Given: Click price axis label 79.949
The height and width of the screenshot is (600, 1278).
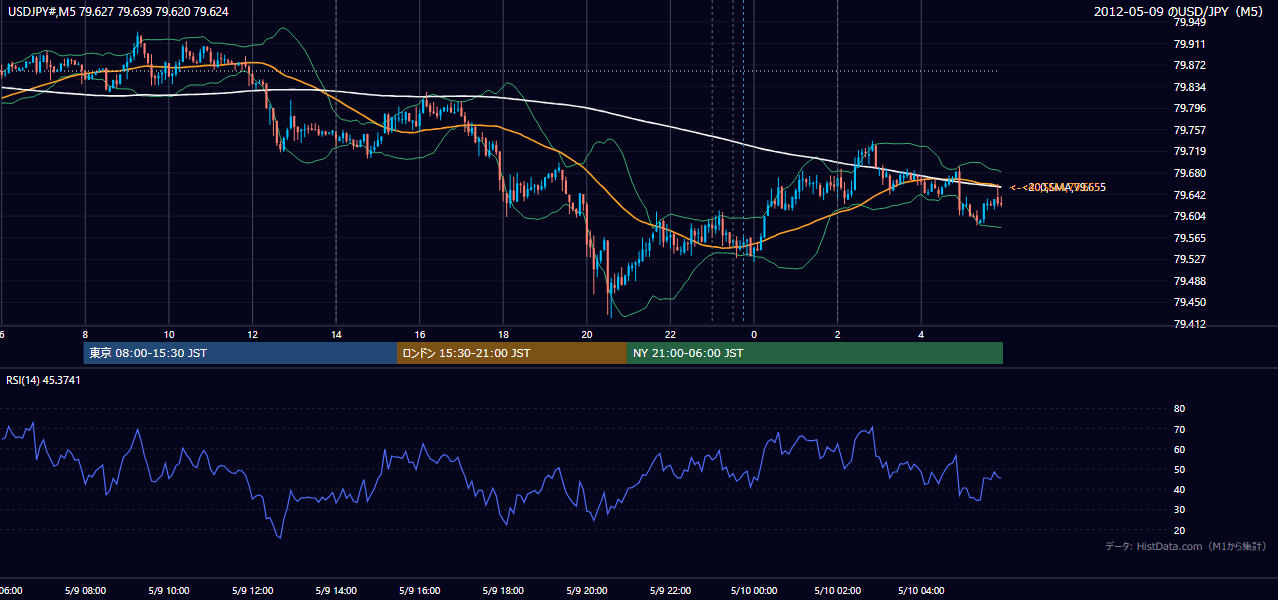Looking at the screenshot, I should (x=1189, y=22).
